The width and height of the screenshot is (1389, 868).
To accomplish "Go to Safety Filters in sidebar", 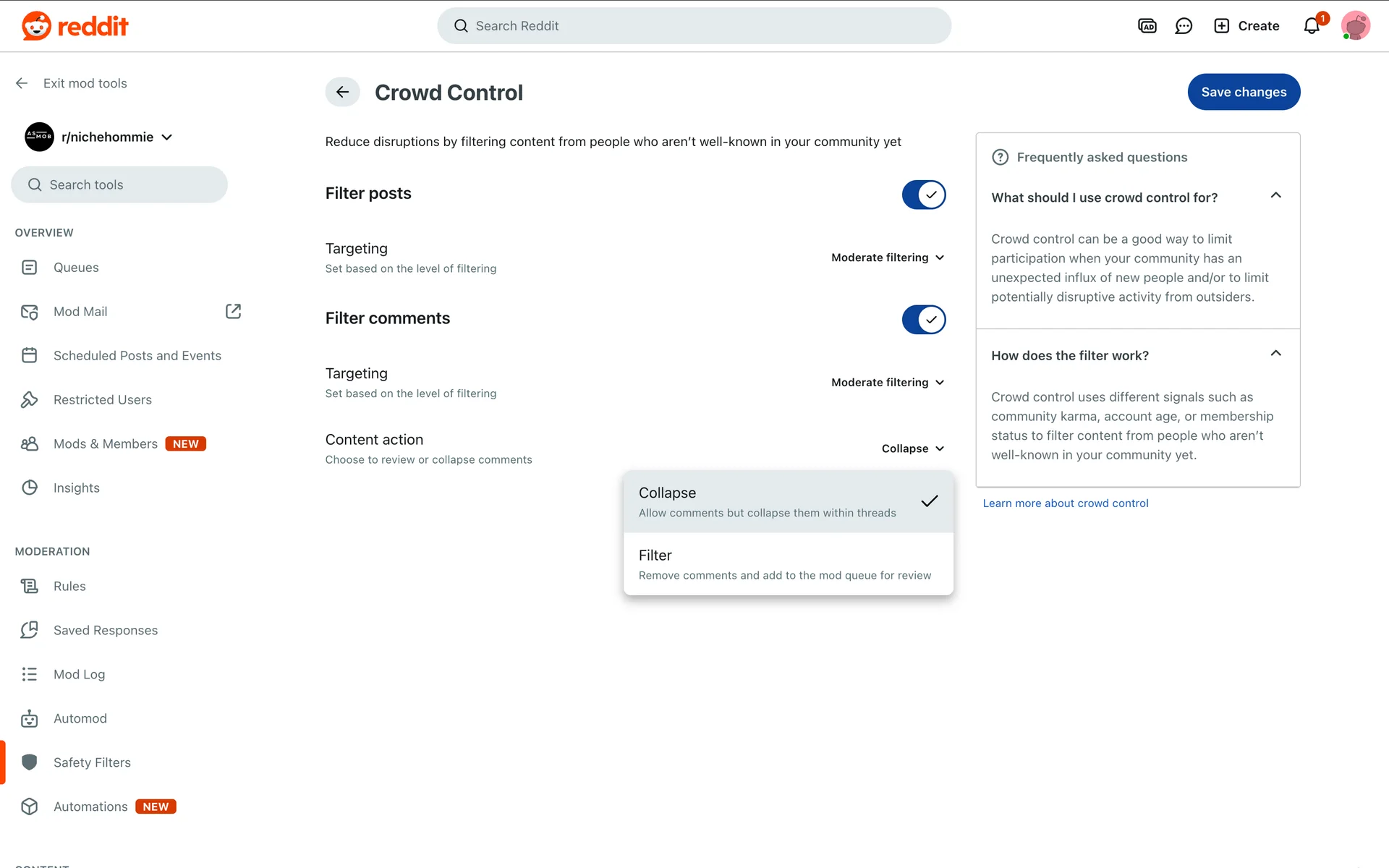I will 92,762.
